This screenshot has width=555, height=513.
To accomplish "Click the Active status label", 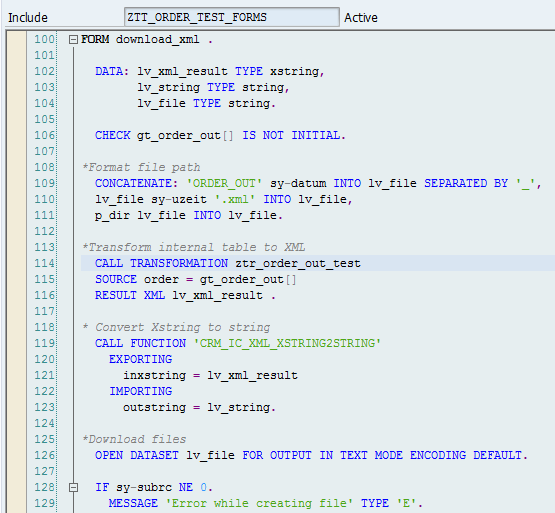I will [x=361, y=18].
